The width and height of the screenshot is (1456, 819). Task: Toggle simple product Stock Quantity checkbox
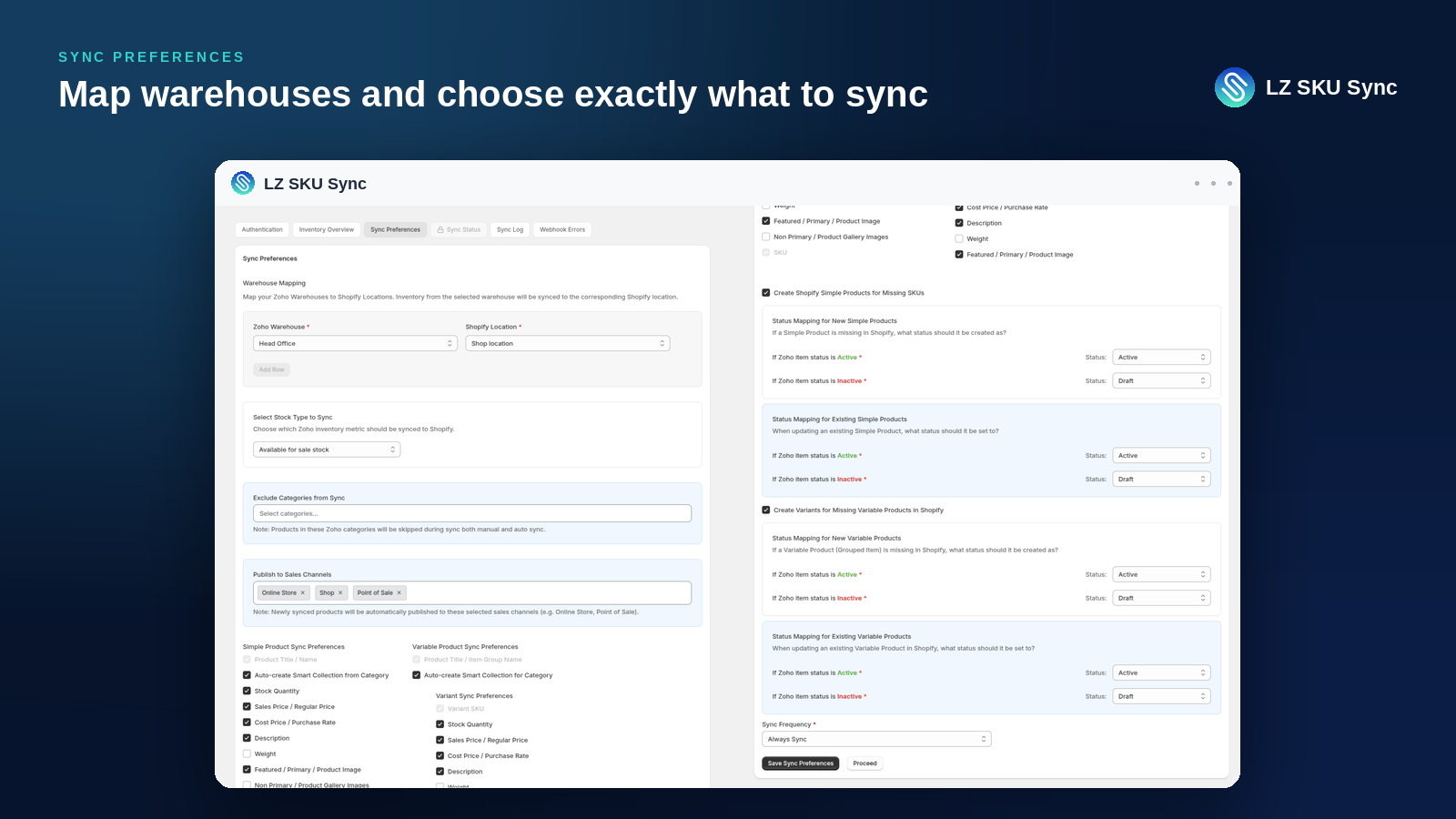[x=247, y=691]
